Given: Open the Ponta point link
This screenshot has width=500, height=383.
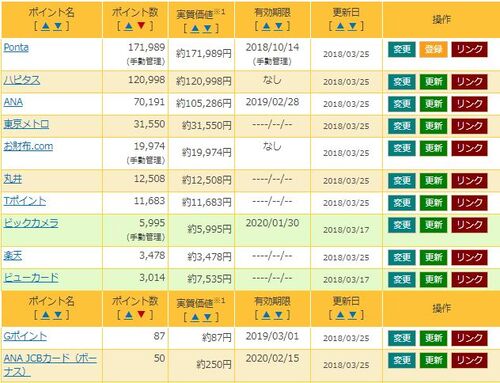Looking at the screenshot, I should (x=16, y=47).
